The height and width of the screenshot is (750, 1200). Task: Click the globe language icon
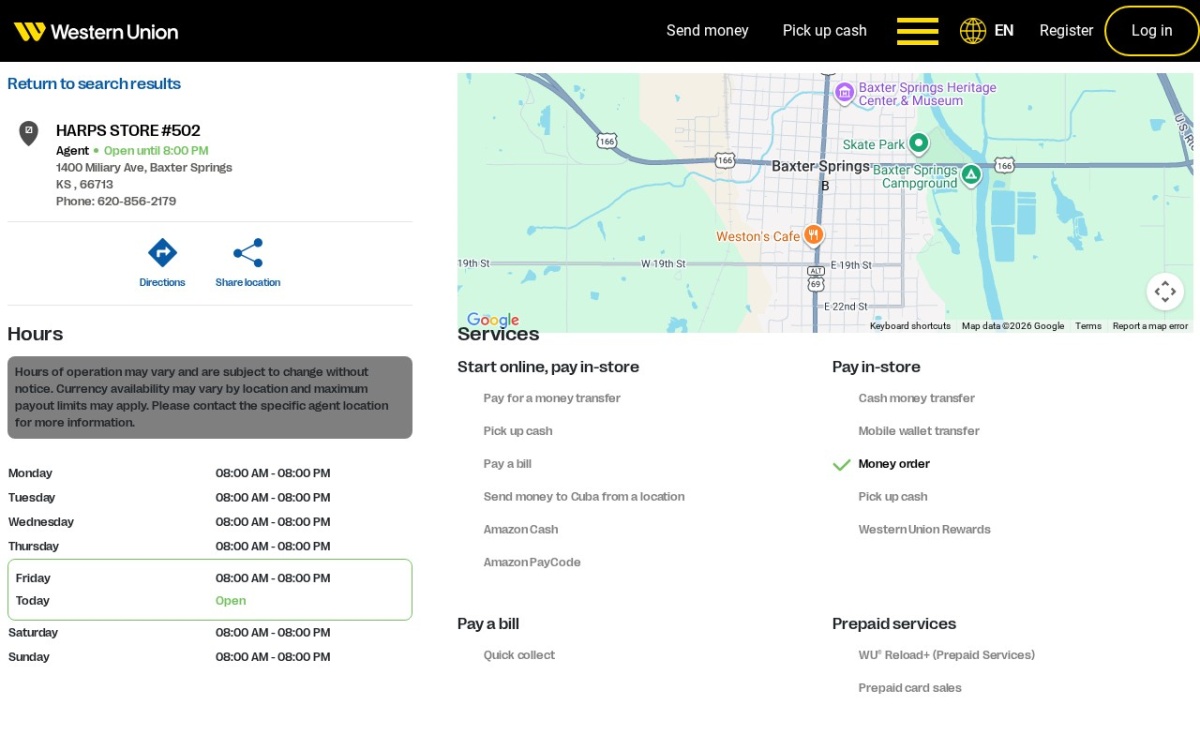tap(973, 31)
